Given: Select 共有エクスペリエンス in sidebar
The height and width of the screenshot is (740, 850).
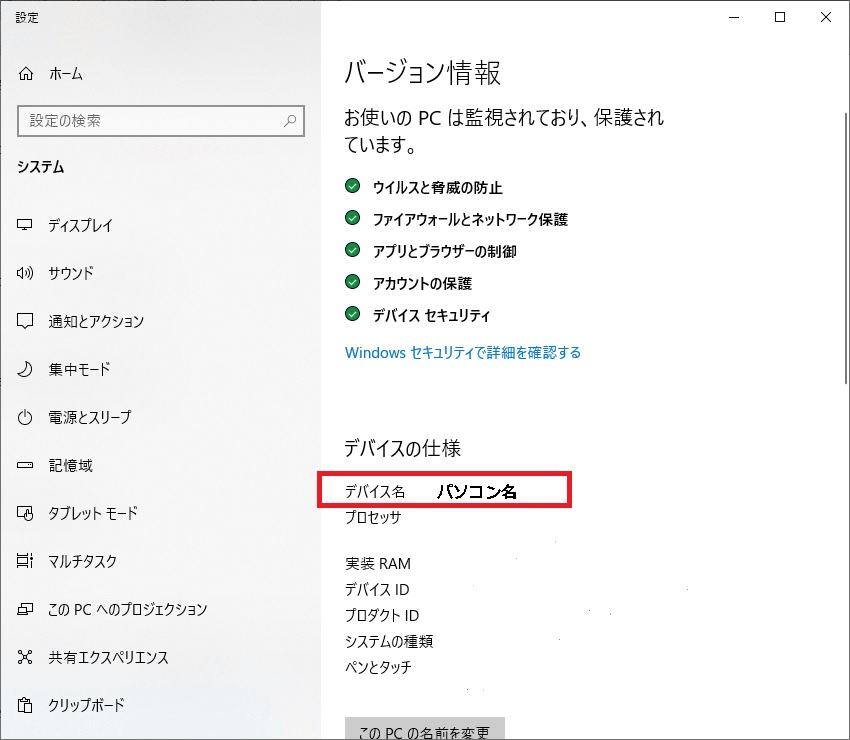Looking at the screenshot, I should coord(108,657).
